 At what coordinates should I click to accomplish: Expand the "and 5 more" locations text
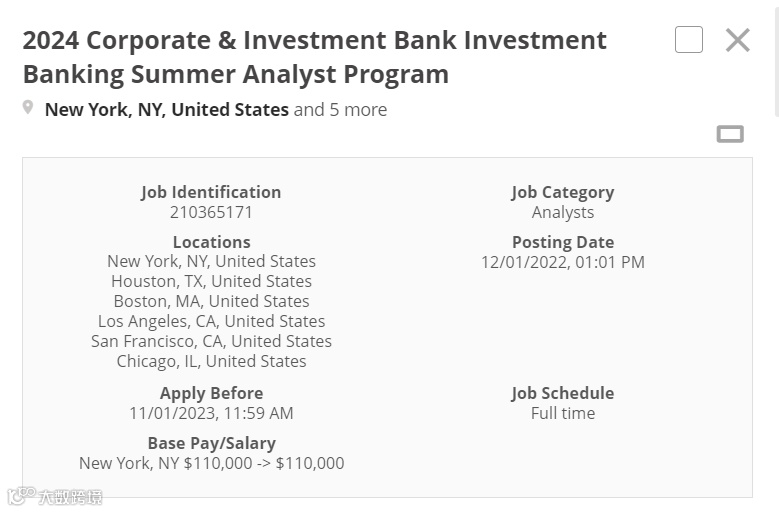coord(340,110)
